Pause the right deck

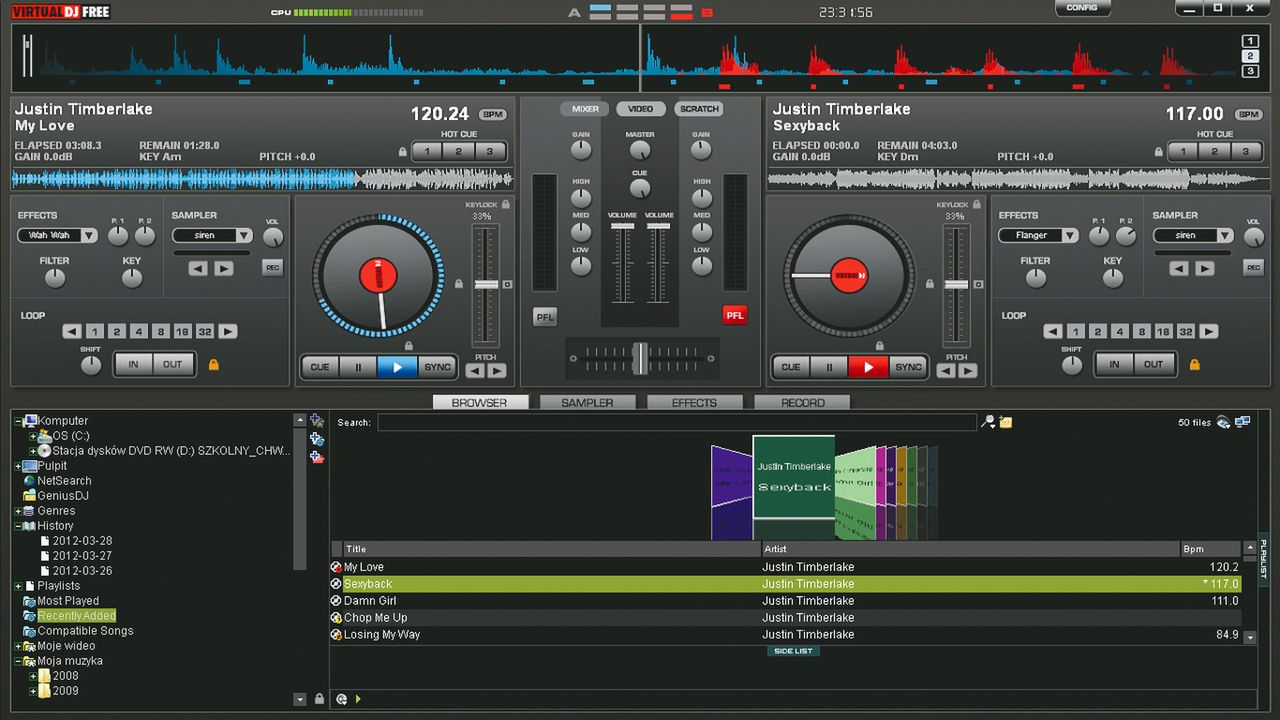click(x=829, y=367)
